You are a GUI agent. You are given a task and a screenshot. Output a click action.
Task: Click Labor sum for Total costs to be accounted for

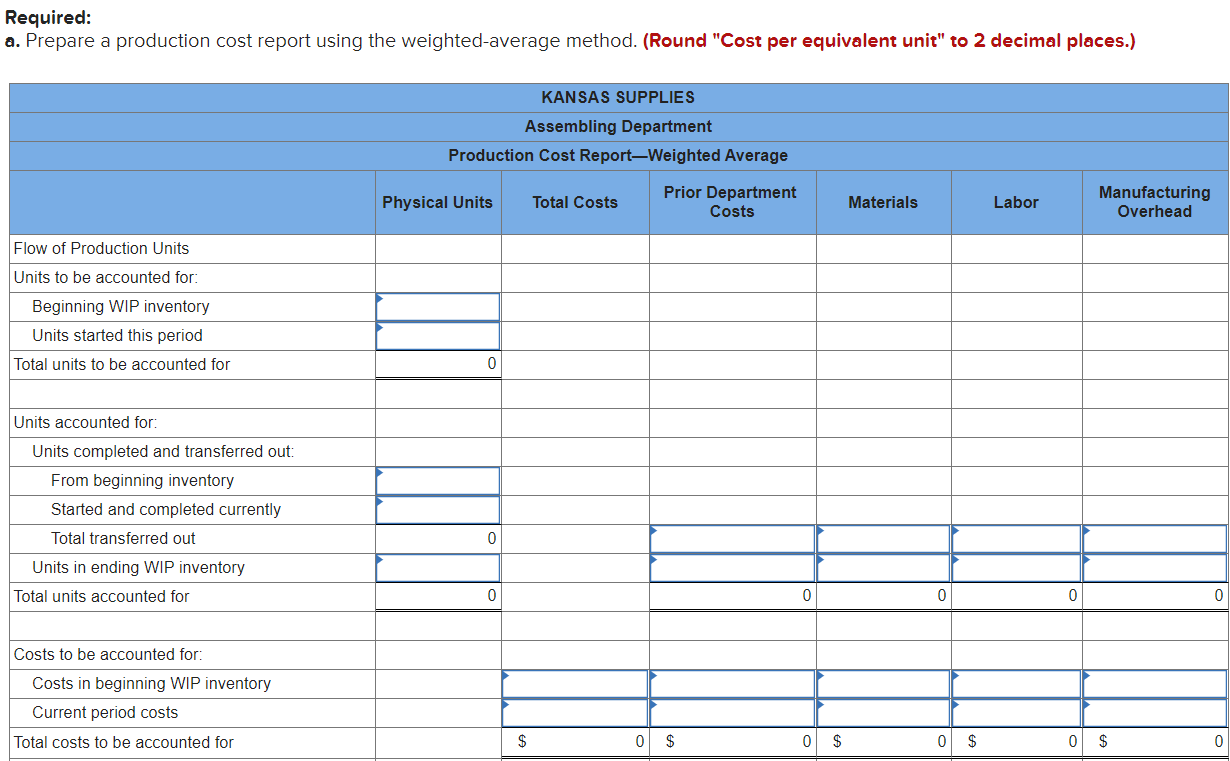click(1016, 742)
